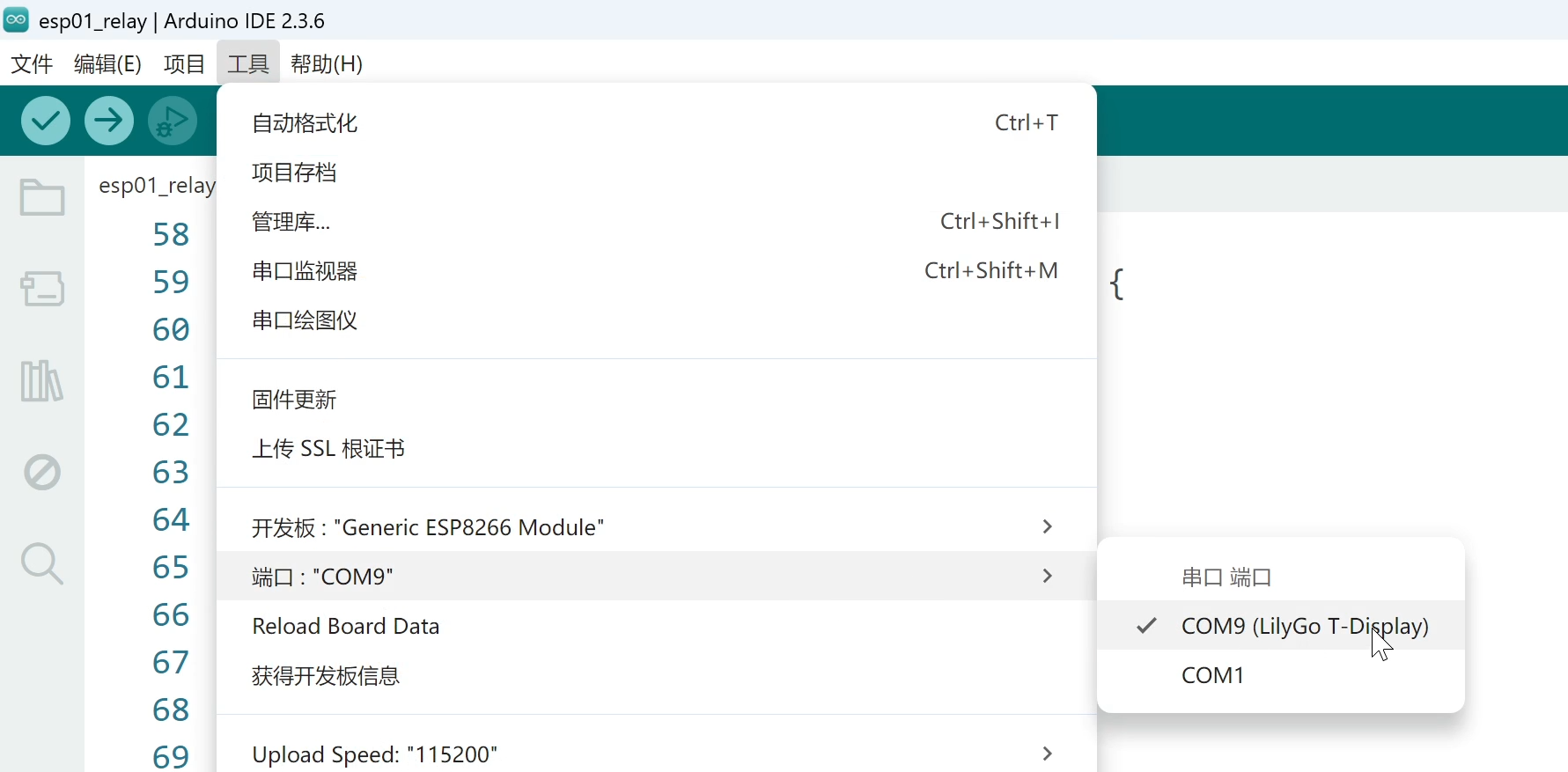
Task: Select 固件更新 menu entry
Action: coord(656,400)
